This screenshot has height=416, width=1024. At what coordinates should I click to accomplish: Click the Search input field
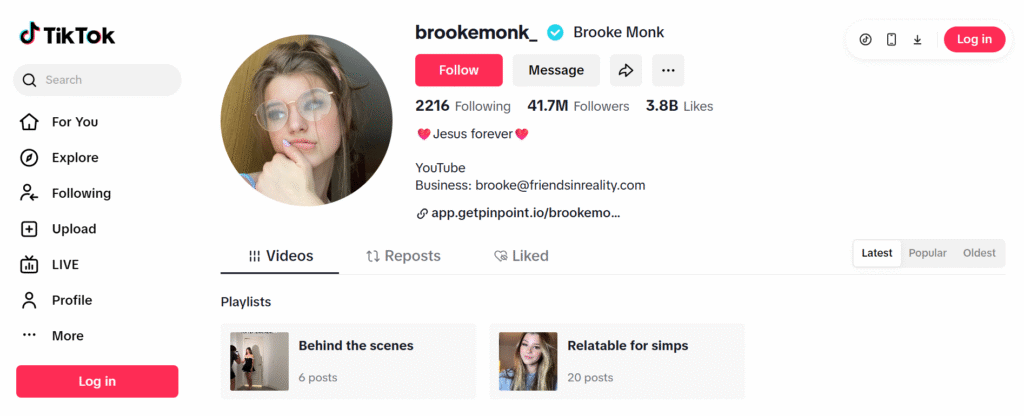point(105,80)
